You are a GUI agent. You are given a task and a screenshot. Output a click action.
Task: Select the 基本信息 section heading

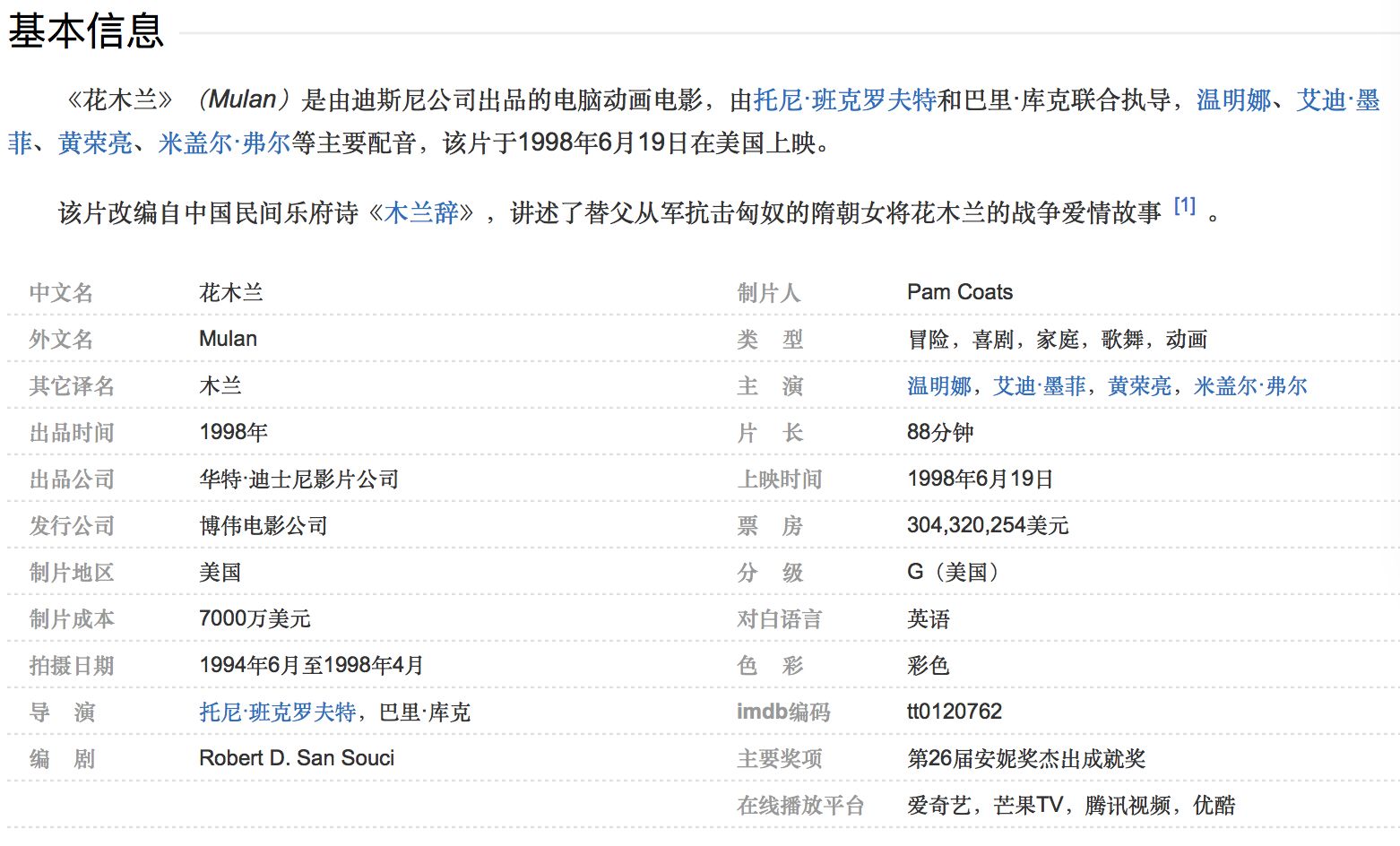pos(86,30)
